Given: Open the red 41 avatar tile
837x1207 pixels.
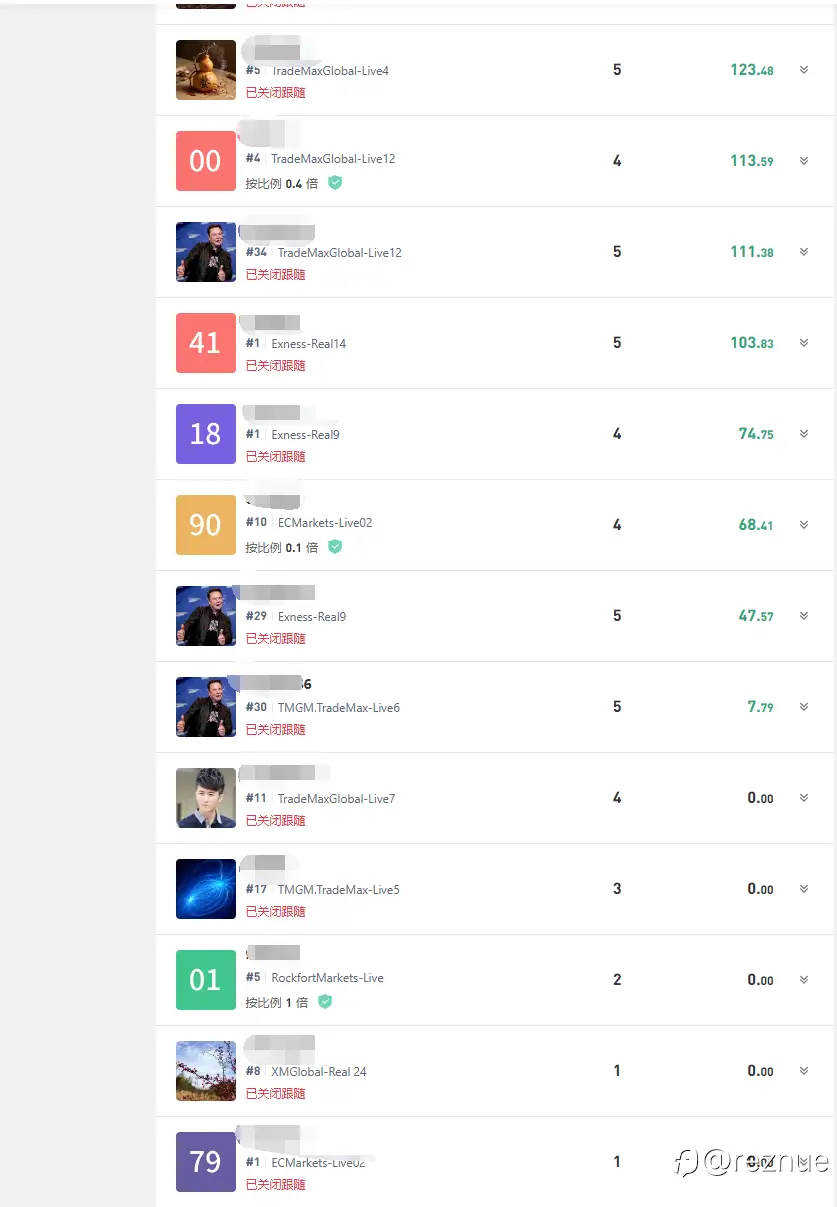Looking at the screenshot, I should [x=206, y=343].
